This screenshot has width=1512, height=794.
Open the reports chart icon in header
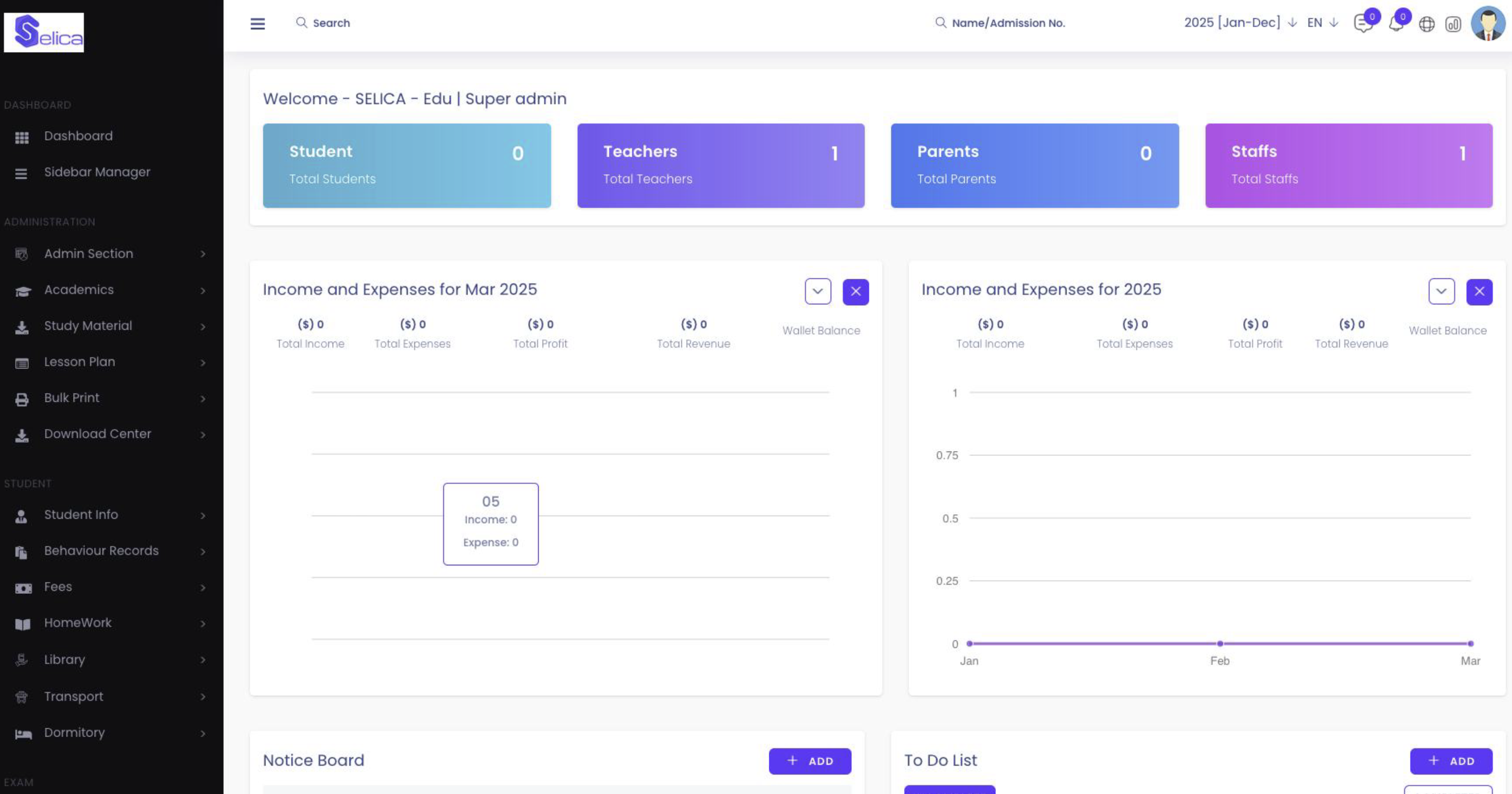click(x=1453, y=24)
